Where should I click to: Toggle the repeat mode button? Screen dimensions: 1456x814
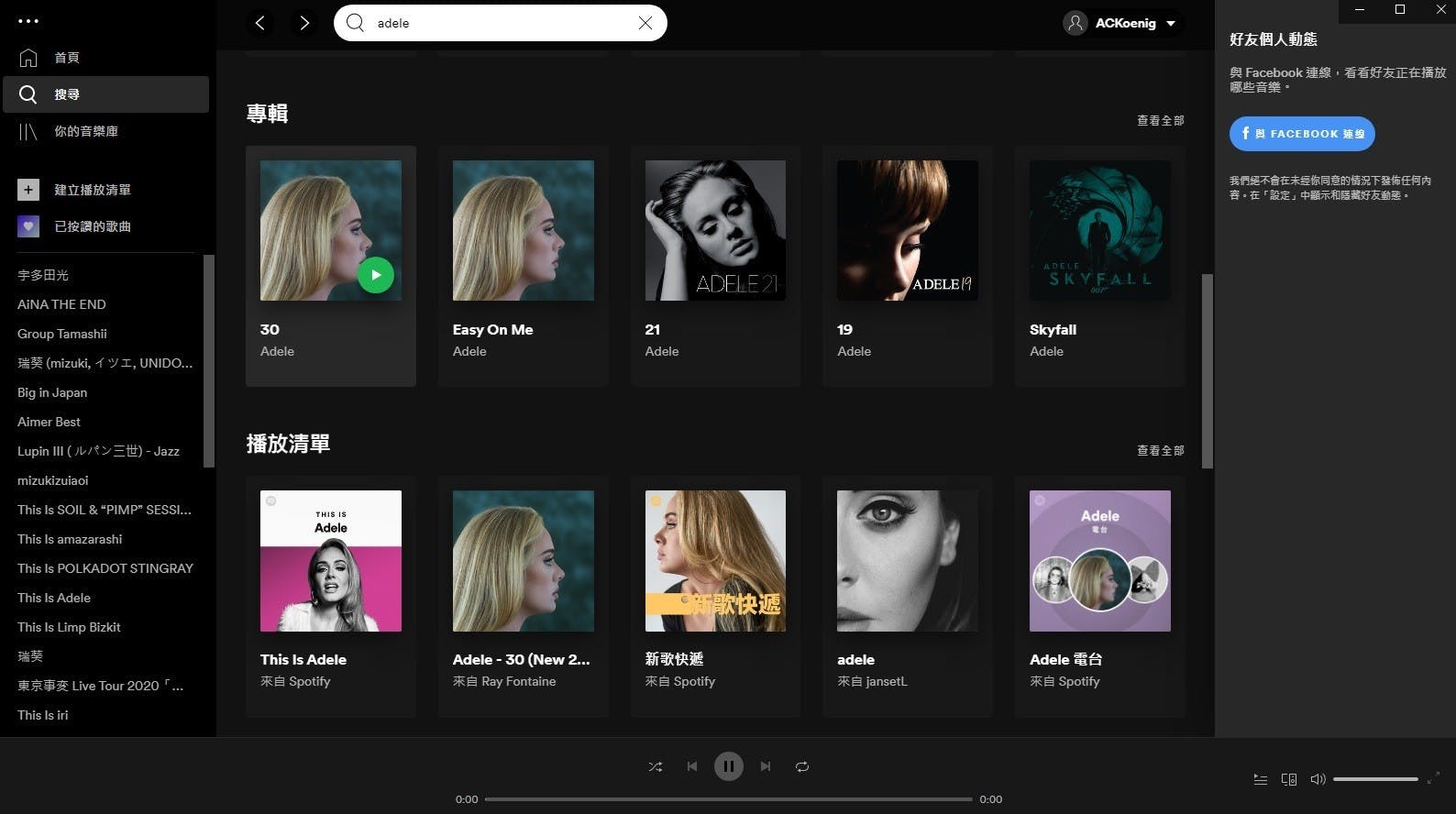point(802,766)
